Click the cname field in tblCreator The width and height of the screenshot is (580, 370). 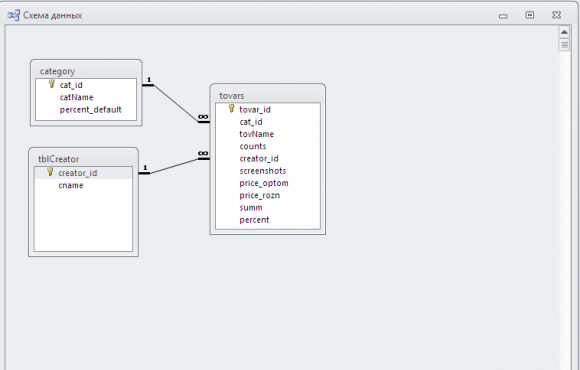coord(83,185)
